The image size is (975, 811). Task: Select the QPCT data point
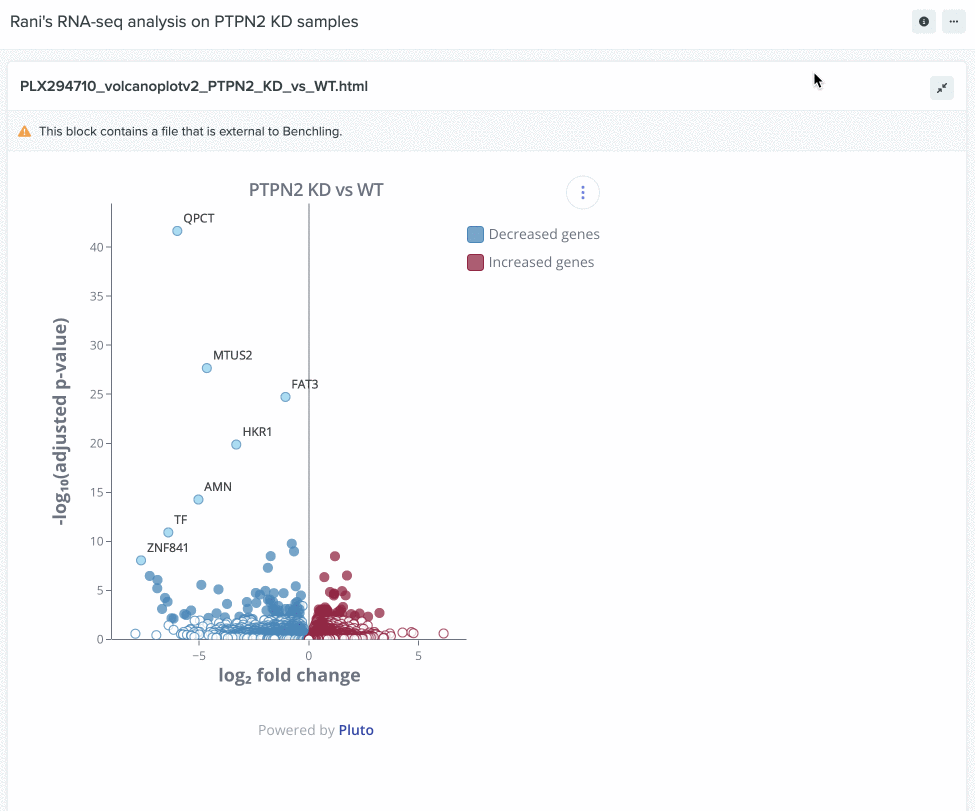pyautogui.click(x=177, y=231)
